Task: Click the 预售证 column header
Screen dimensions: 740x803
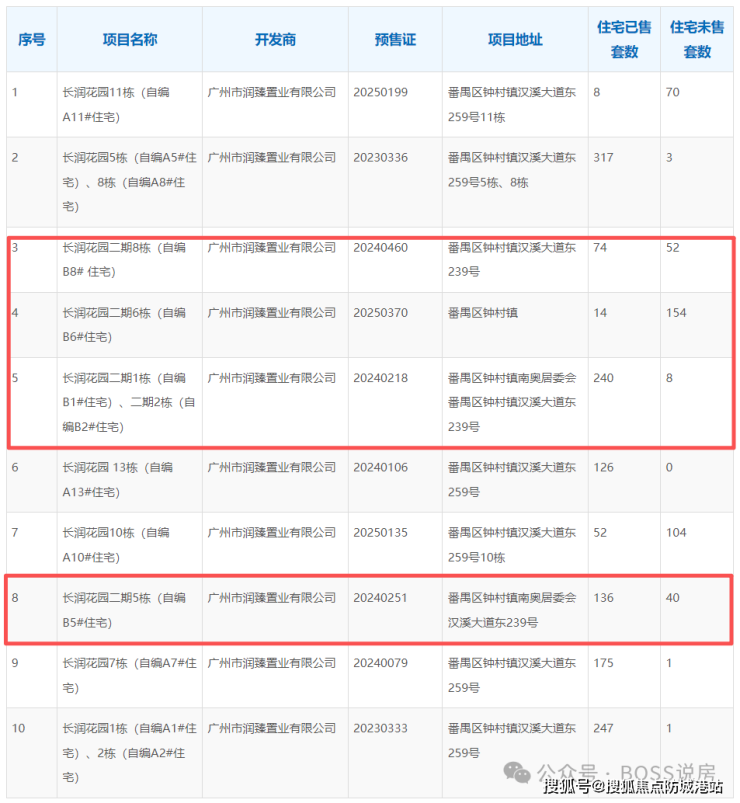Action: pyautogui.click(x=395, y=39)
